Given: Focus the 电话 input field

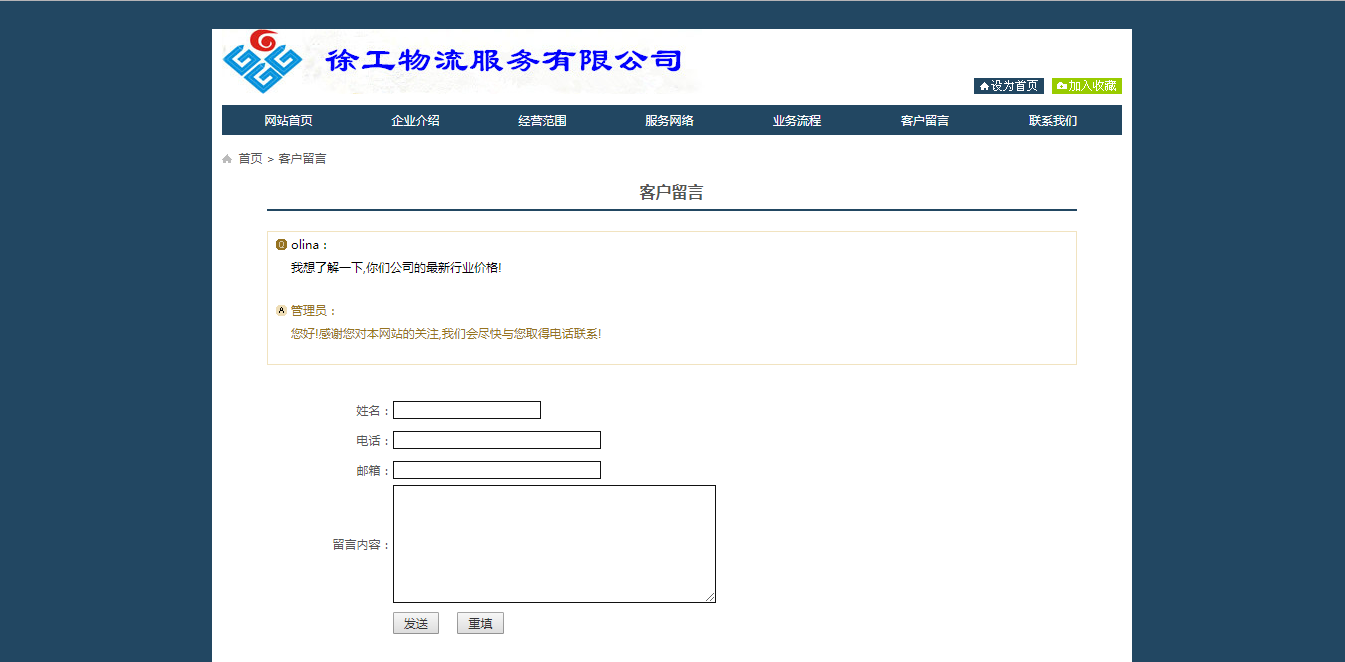Looking at the screenshot, I should pos(496,440).
